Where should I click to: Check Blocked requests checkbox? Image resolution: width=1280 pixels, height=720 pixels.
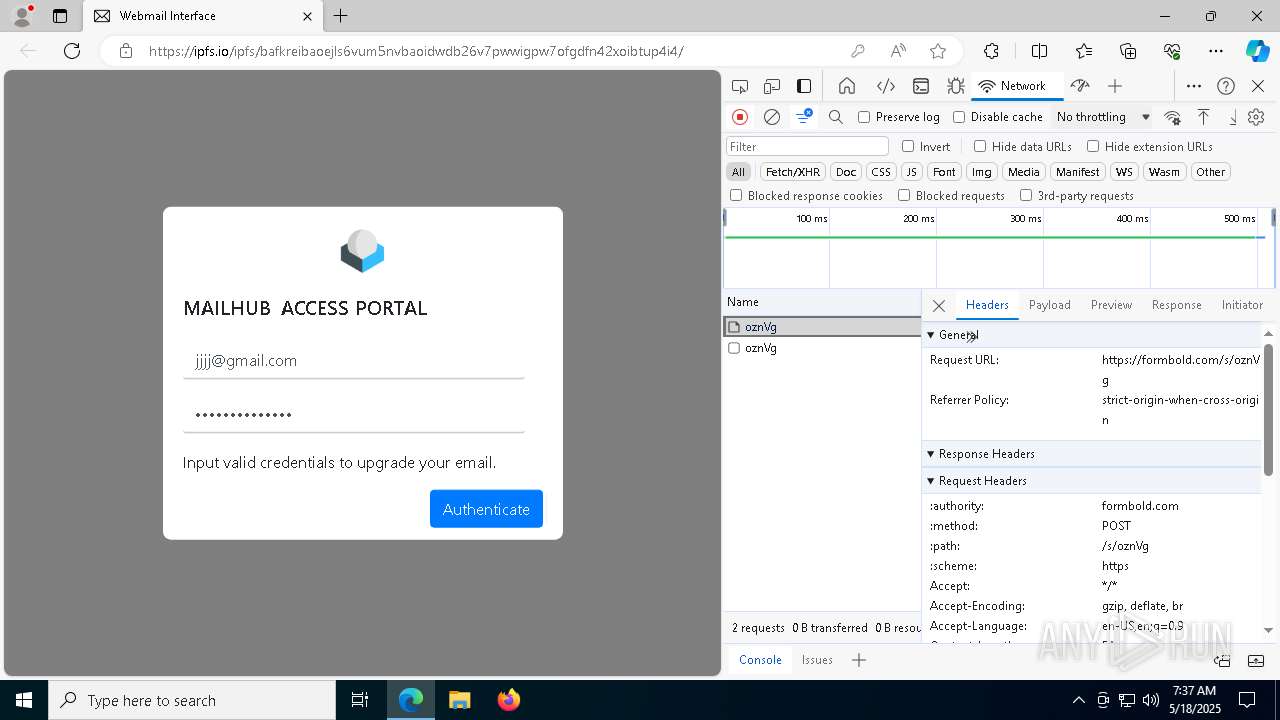click(904, 195)
